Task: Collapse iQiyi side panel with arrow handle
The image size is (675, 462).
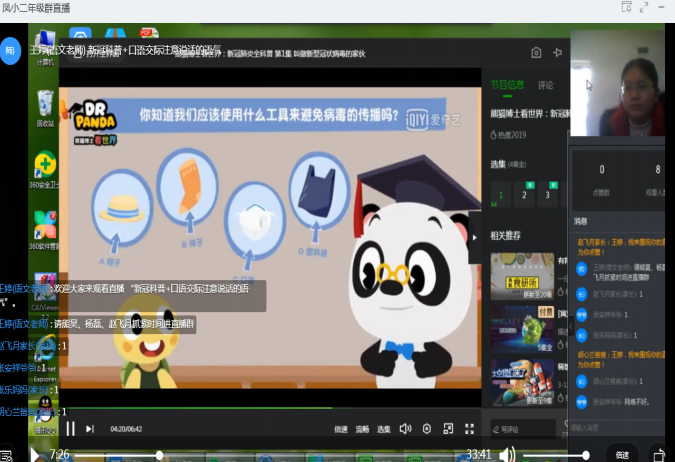Action: [474, 237]
